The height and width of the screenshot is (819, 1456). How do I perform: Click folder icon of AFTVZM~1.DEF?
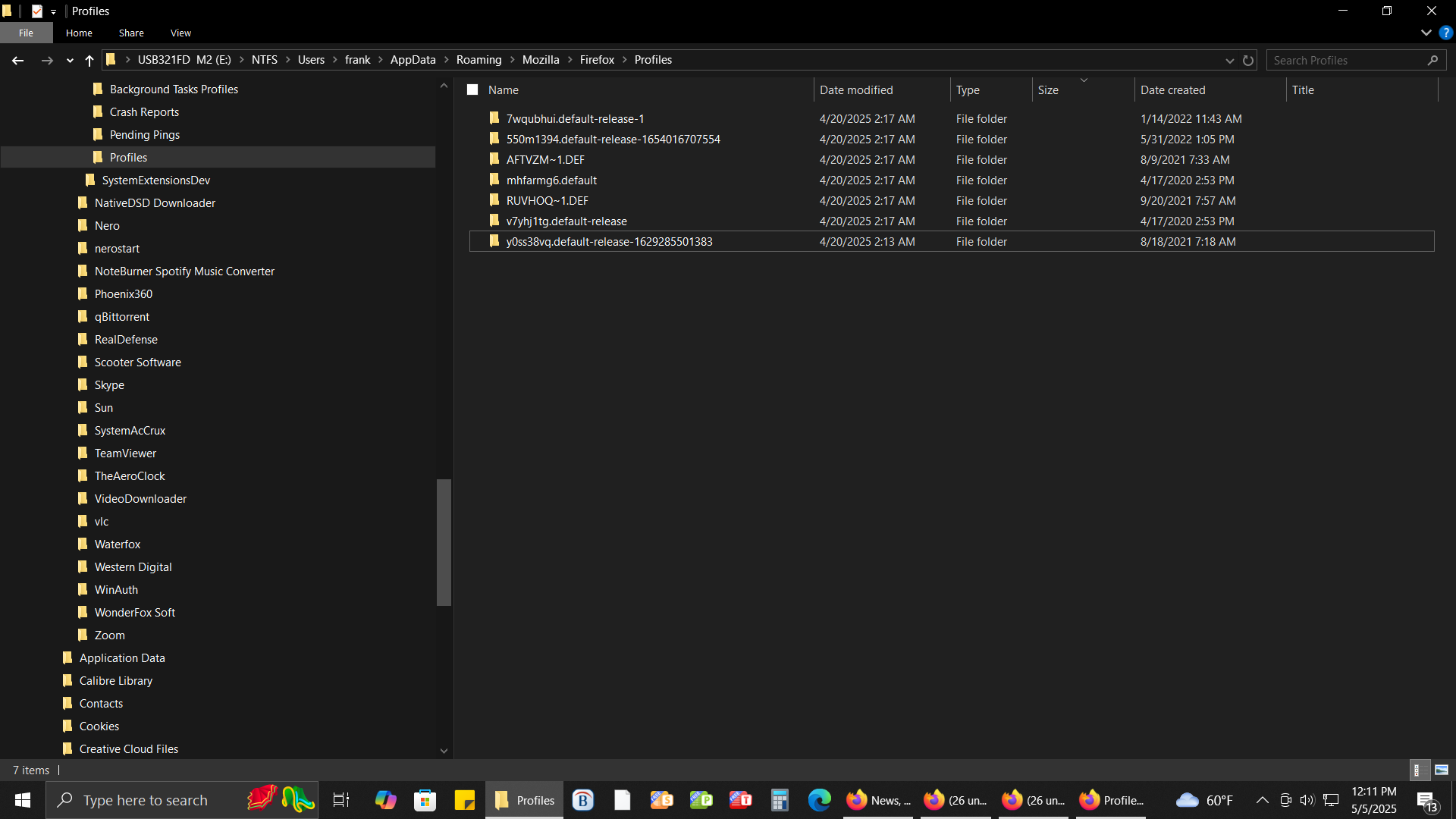coord(494,159)
